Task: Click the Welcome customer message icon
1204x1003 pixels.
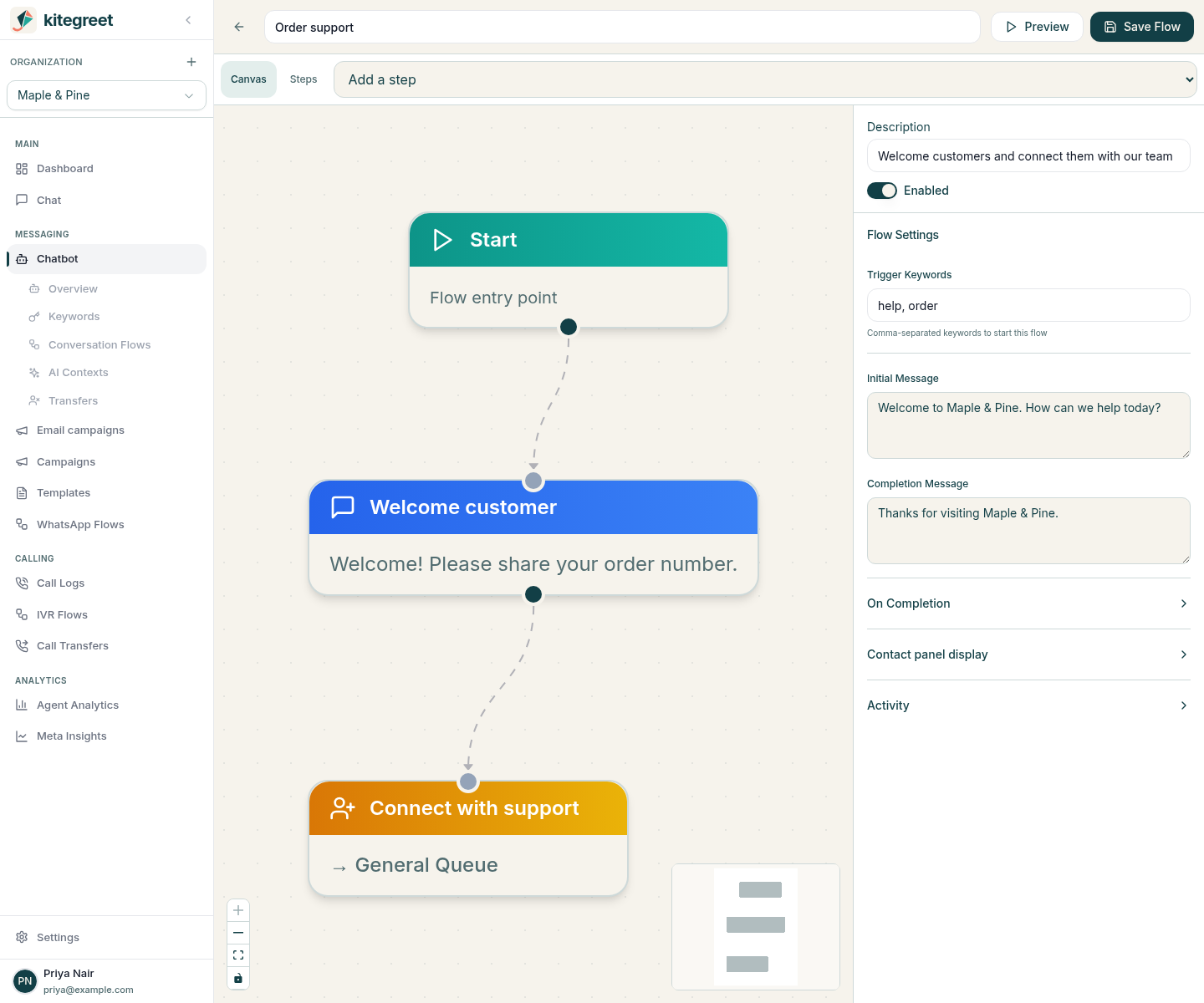Action: click(343, 507)
